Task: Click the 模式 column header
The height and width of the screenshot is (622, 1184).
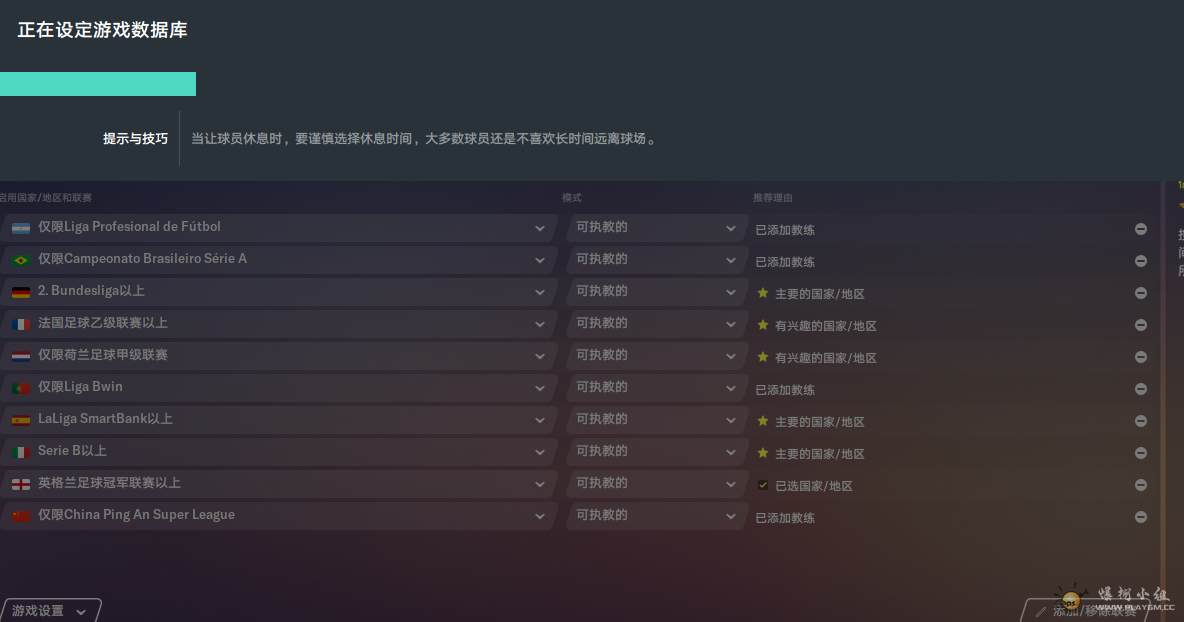Action: pos(572,198)
